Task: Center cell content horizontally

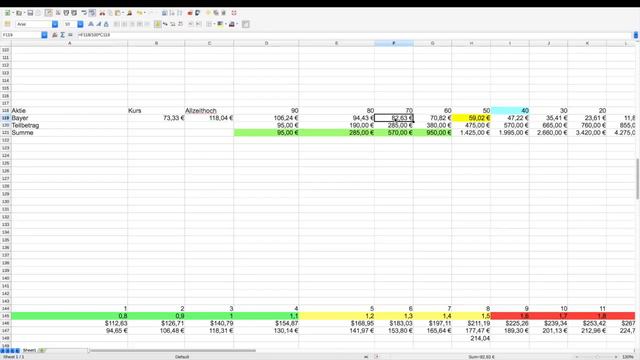Action: [124, 24]
